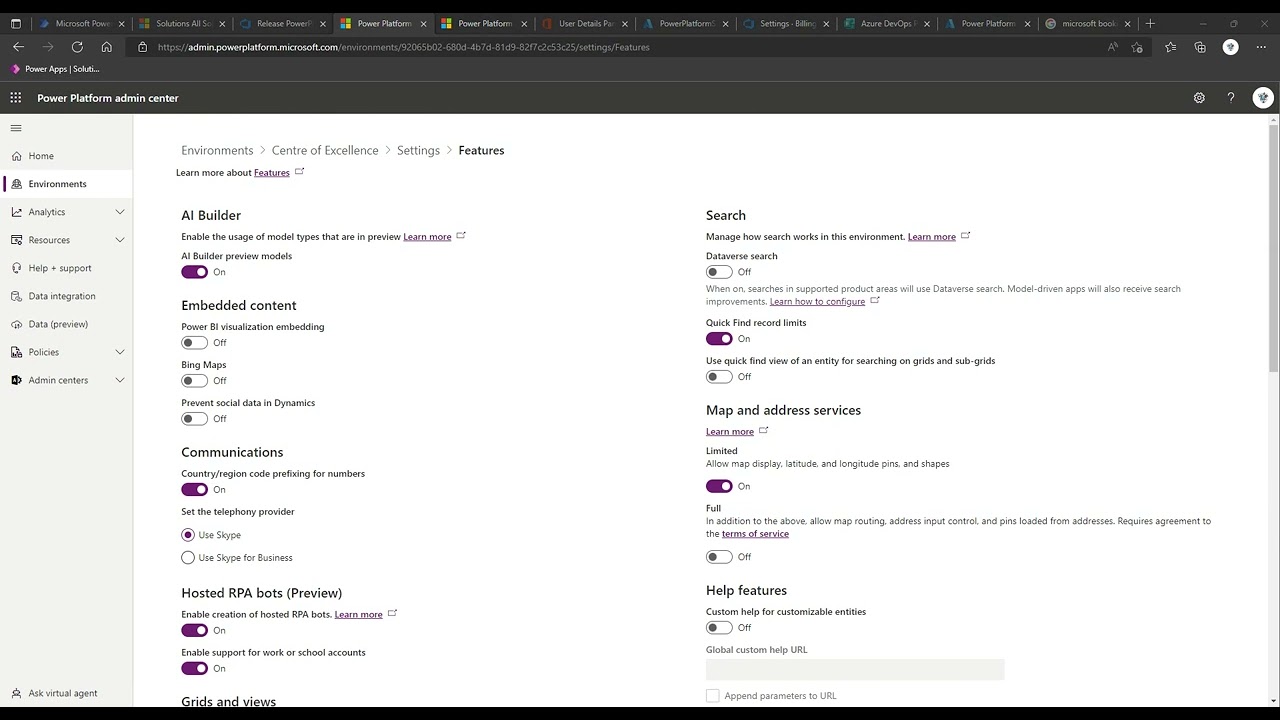Switch to the Settings - Billing browser tab
Image resolution: width=1280 pixels, height=720 pixels.
pos(785,23)
